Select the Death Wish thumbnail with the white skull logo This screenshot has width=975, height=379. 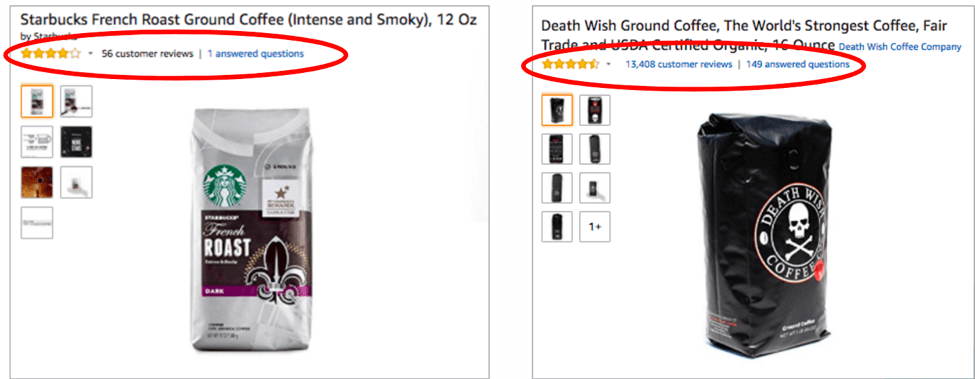click(595, 111)
